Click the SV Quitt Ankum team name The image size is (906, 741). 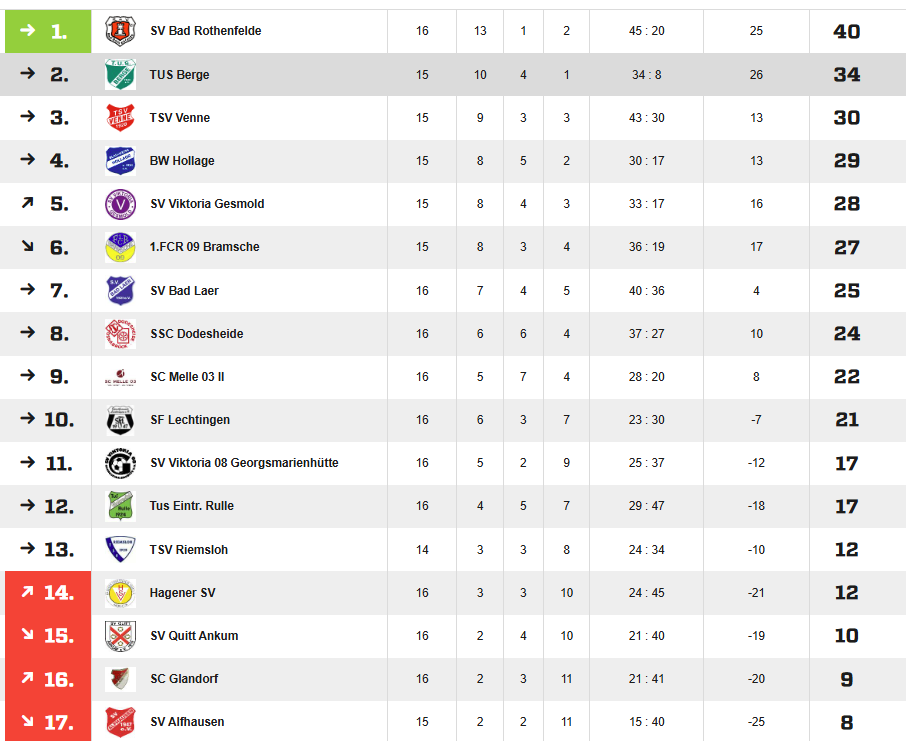coord(194,636)
